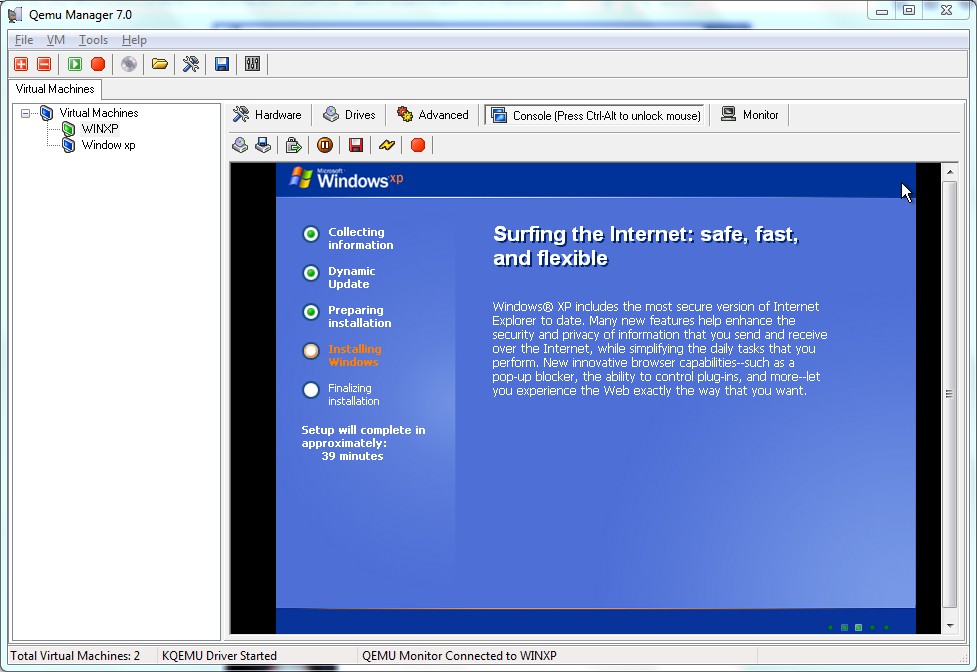
Task: Reset the VM with the lightning icon
Action: [x=387, y=145]
